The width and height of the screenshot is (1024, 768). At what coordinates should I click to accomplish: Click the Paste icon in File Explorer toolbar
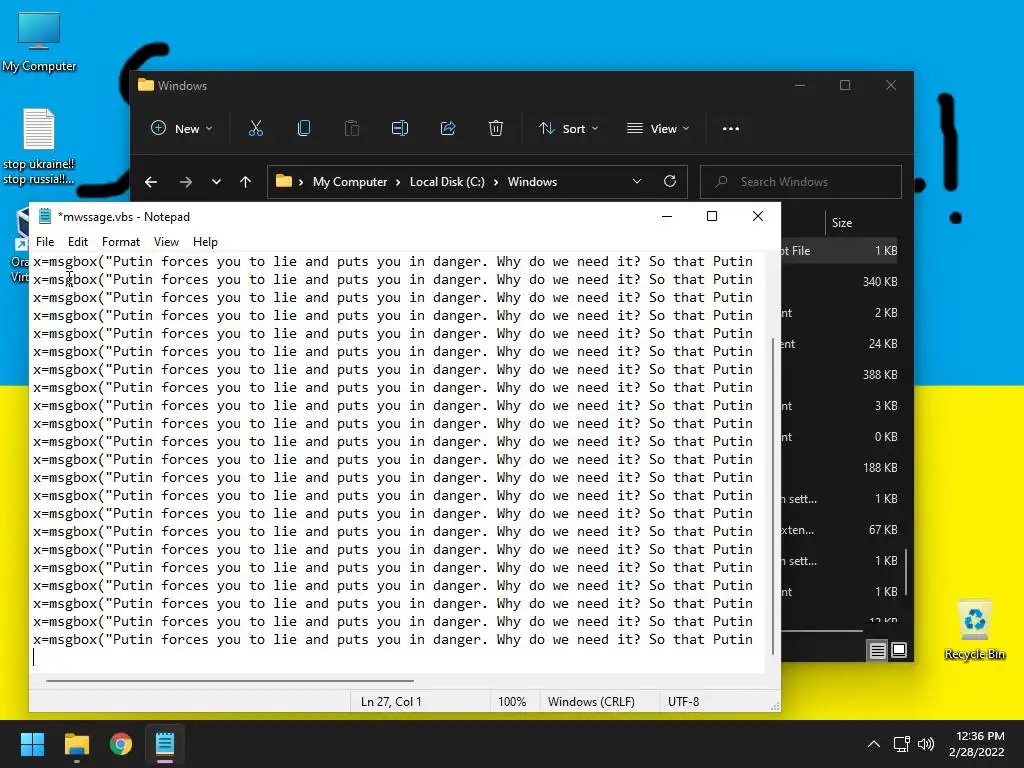point(351,129)
